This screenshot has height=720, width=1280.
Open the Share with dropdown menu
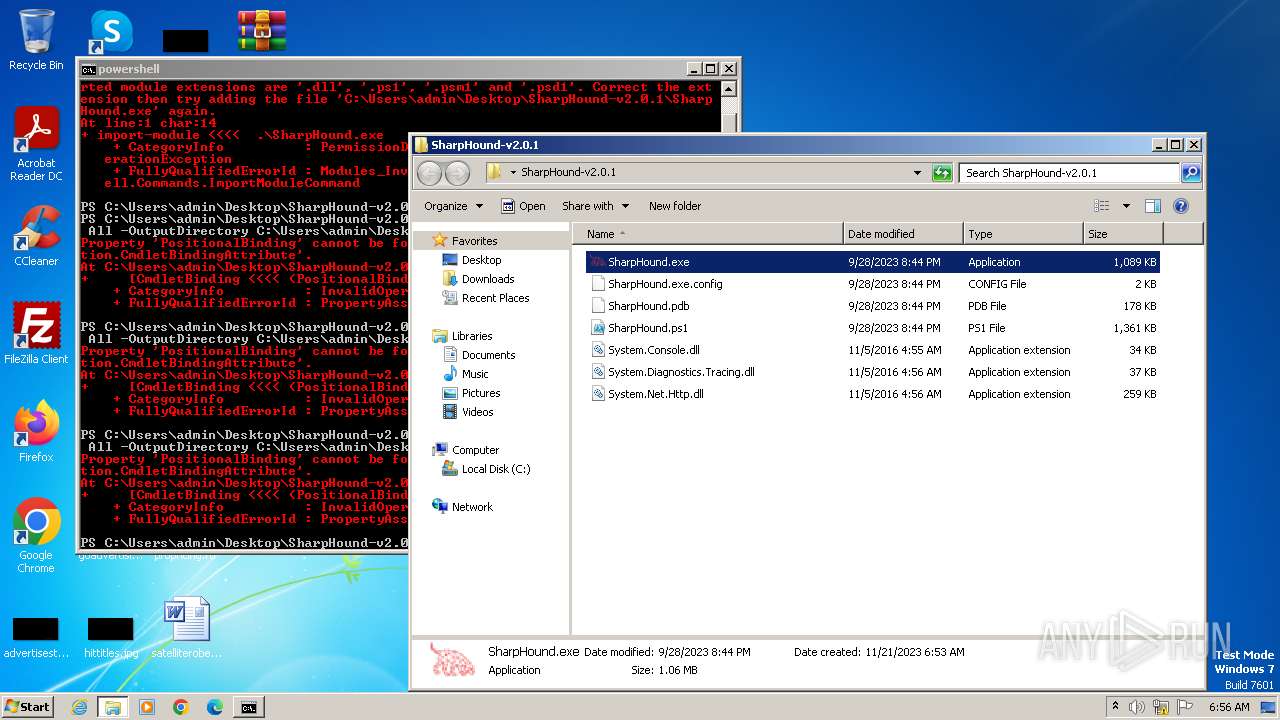click(595, 206)
